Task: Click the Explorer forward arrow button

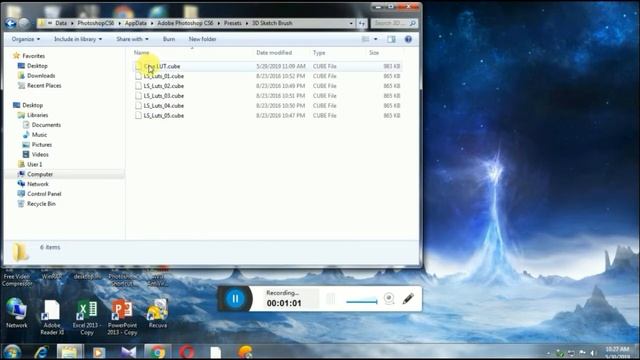Action: pyautogui.click(x=25, y=24)
